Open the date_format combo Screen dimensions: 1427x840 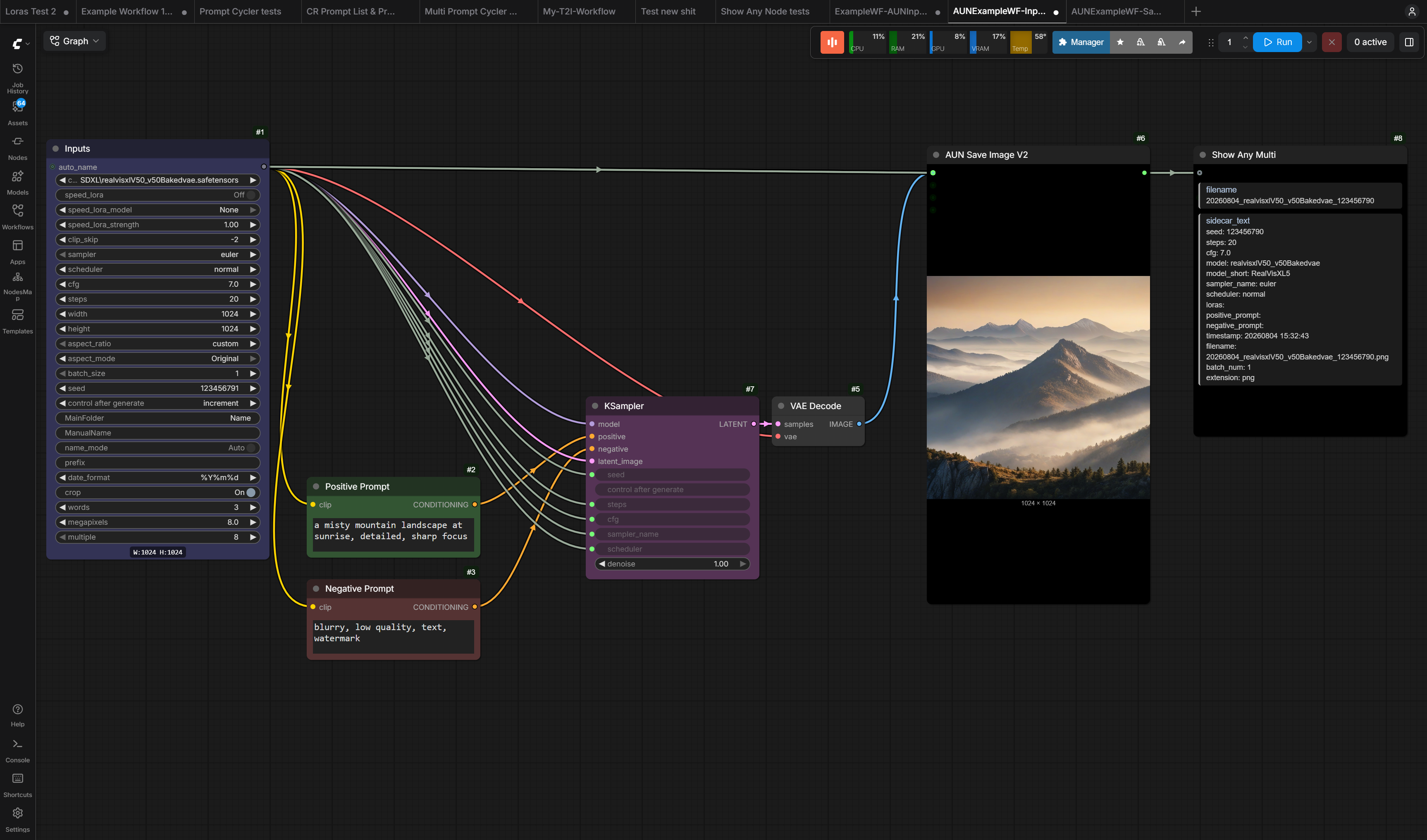(158, 478)
